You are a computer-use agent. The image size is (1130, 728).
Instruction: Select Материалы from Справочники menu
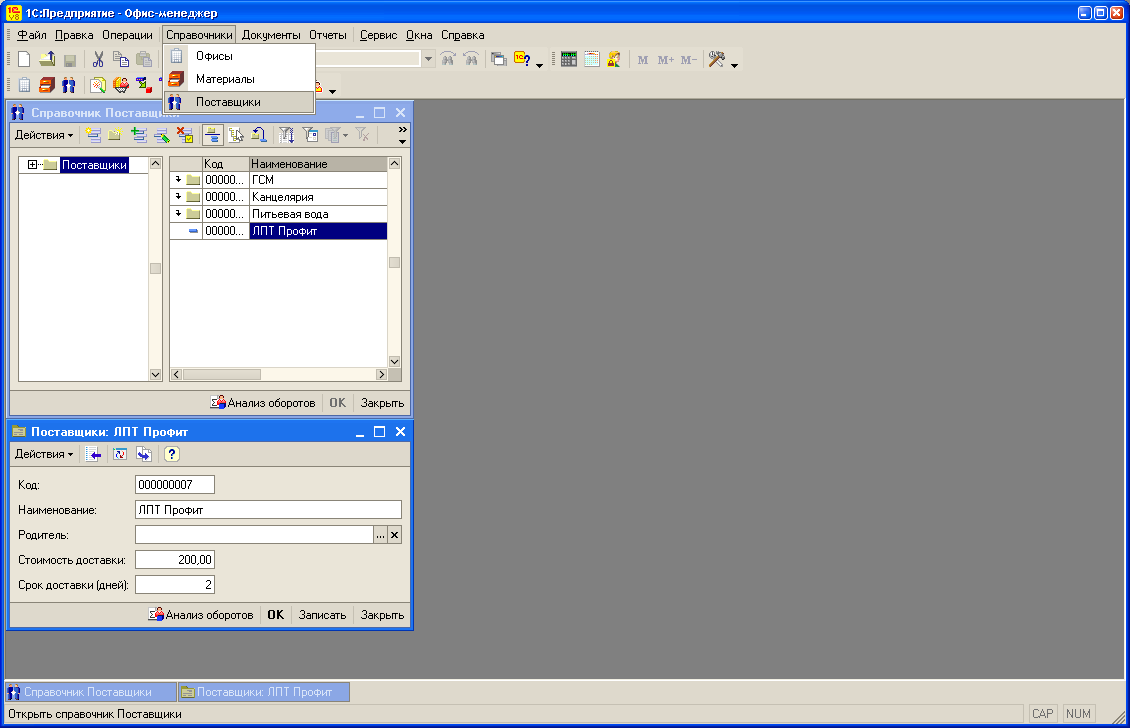click(x=239, y=79)
